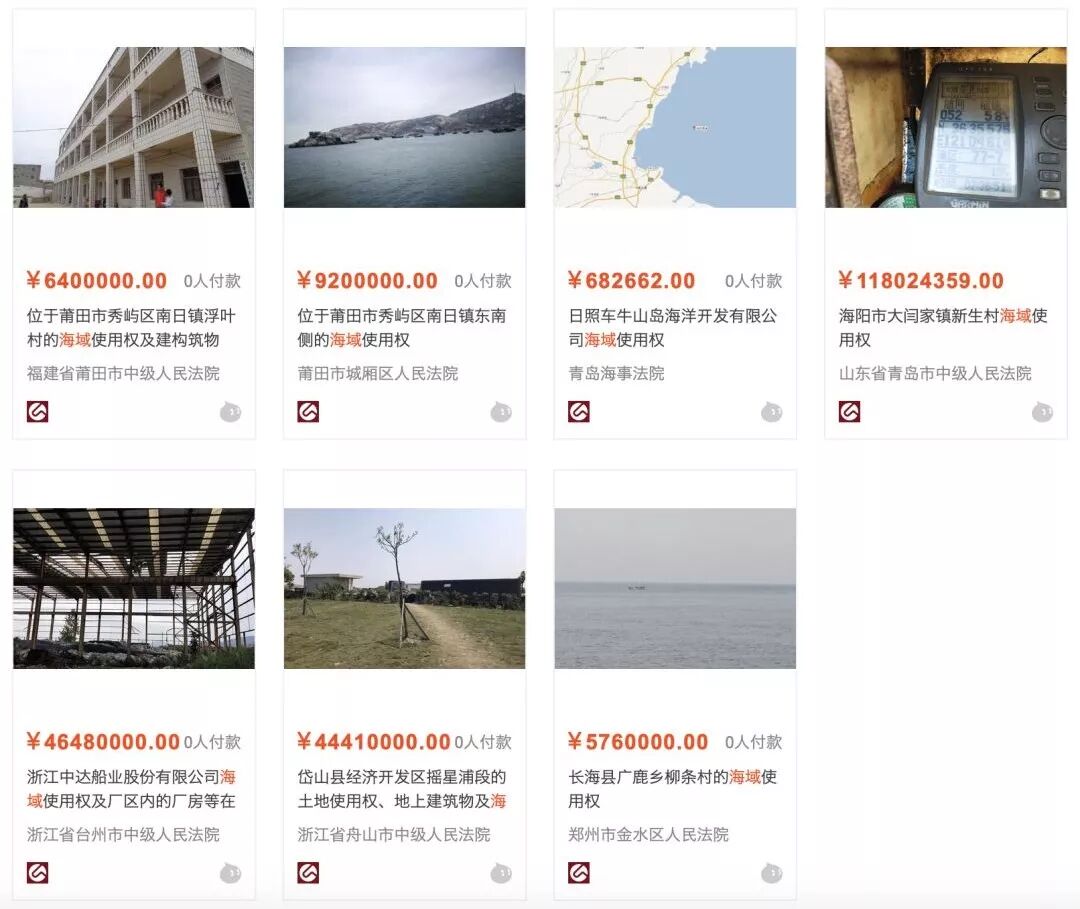Click the grey chat icon on the ¥5760000.00 listing
The width and height of the screenshot is (1080, 909).
772,873
